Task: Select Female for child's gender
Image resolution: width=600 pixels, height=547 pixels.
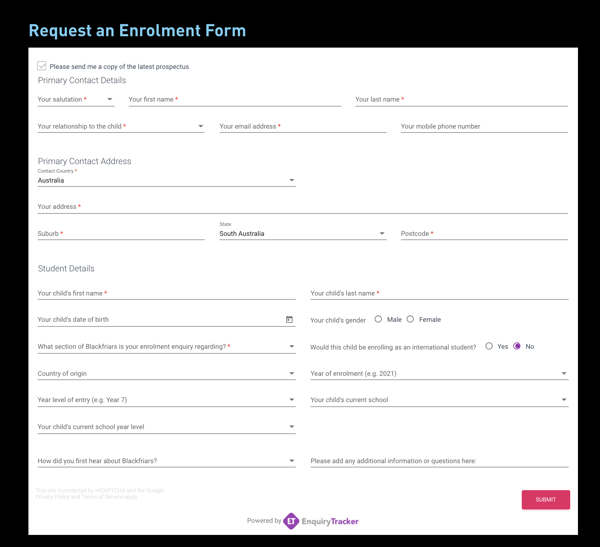Action: click(x=410, y=319)
